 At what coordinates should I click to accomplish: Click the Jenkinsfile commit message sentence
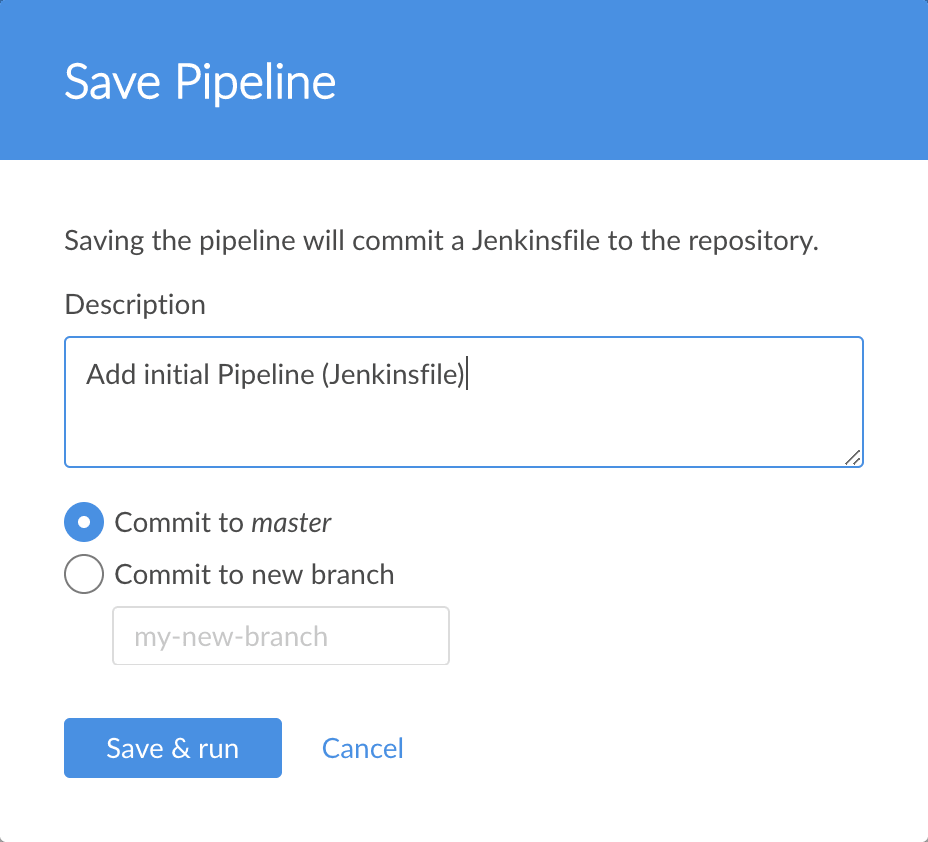pos(441,240)
